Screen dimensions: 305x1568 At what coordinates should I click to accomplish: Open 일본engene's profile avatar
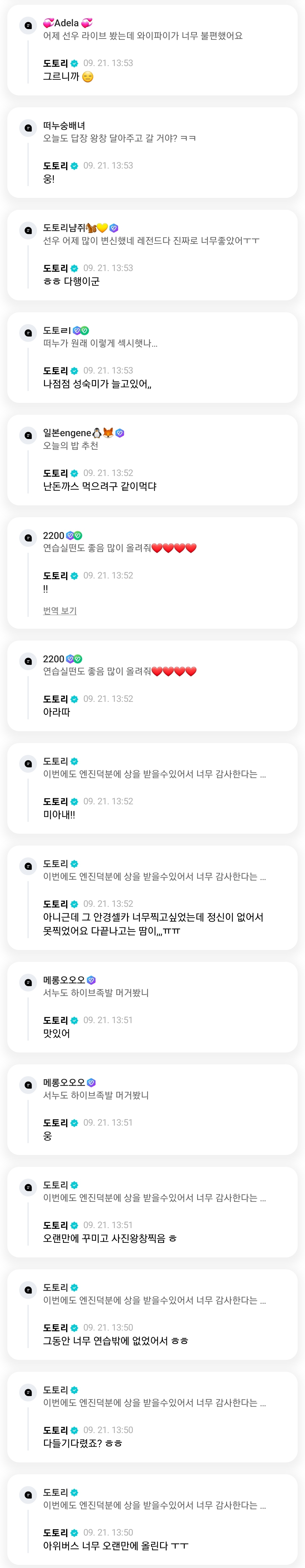(28, 435)
